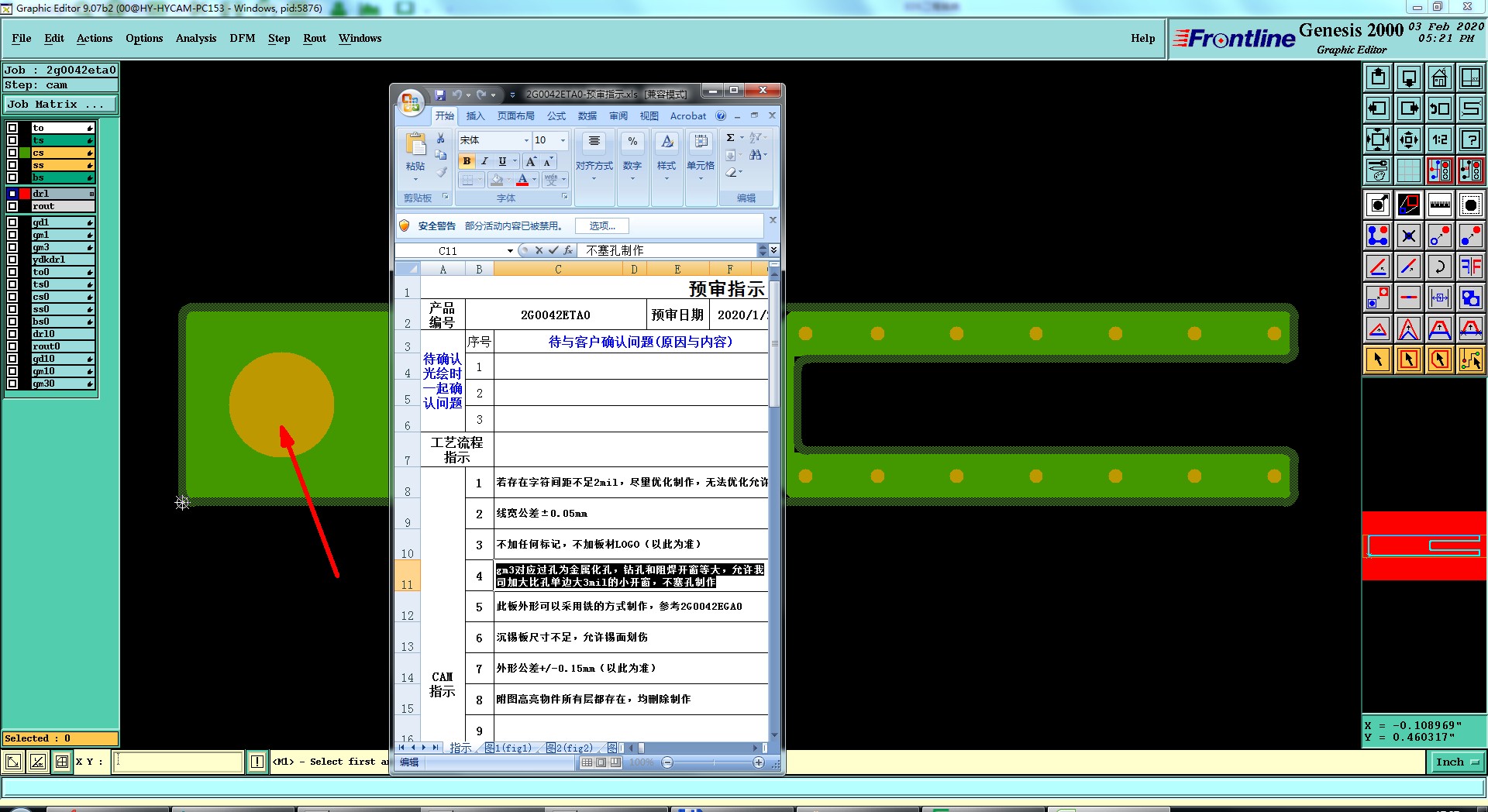Click the delete X feature icon
Viewport: 1488px width, 812px height.
tap(1408, 236)
